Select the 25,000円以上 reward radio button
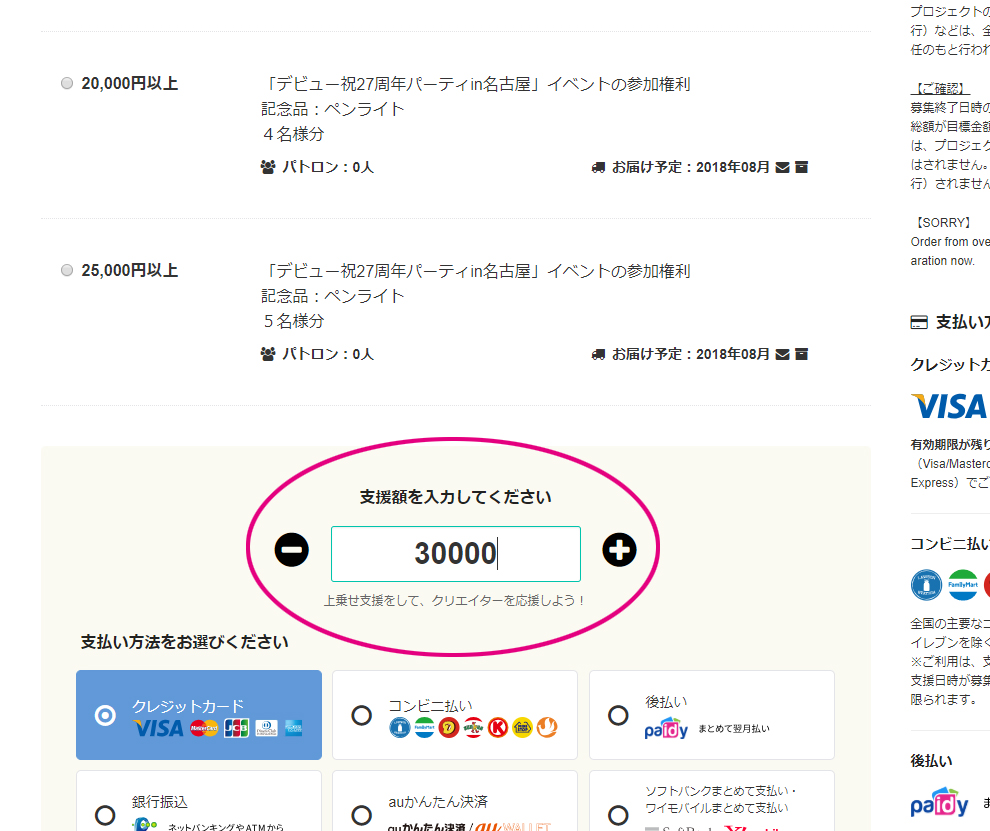 67,271
